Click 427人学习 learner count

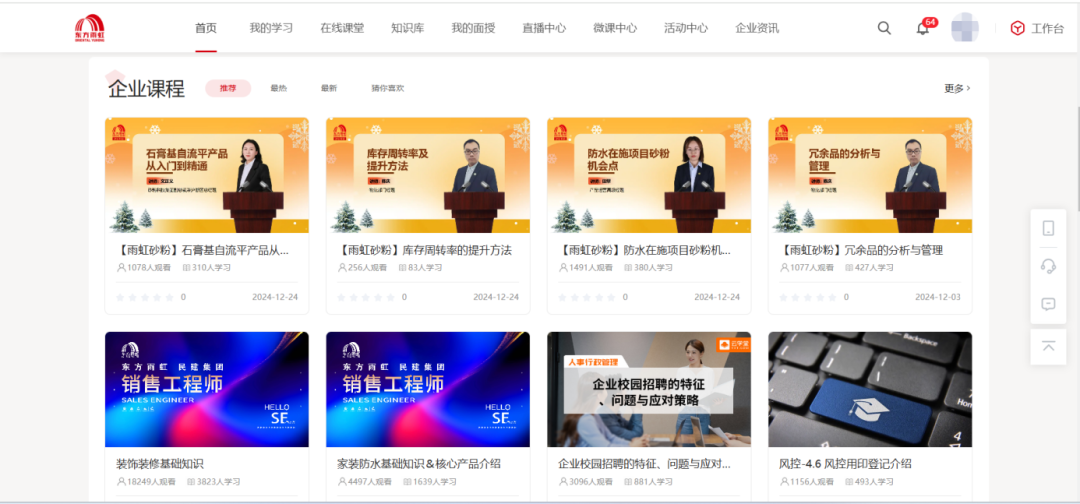pos(869,267)
